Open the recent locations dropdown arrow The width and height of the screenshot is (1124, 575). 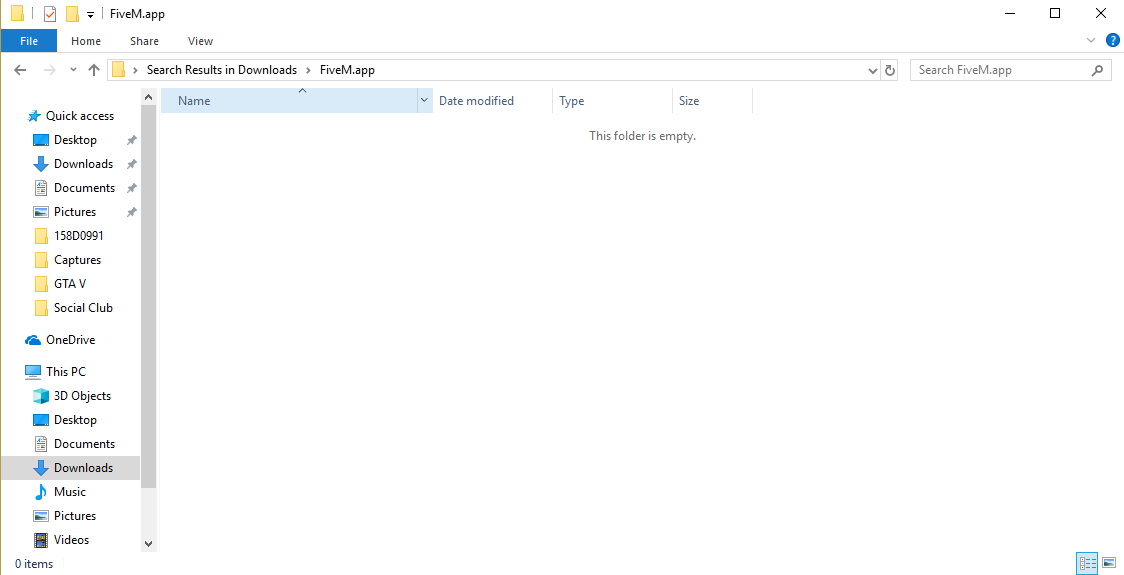point(73,70)
